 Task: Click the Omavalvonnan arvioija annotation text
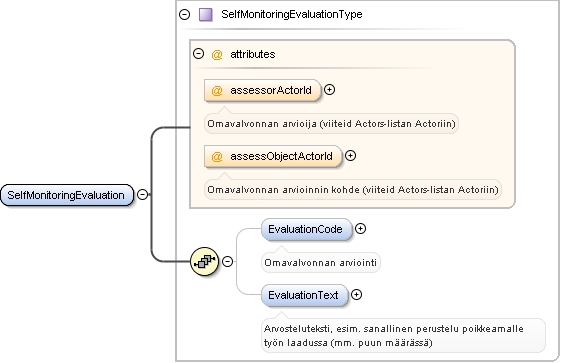[x=331, y=124]
